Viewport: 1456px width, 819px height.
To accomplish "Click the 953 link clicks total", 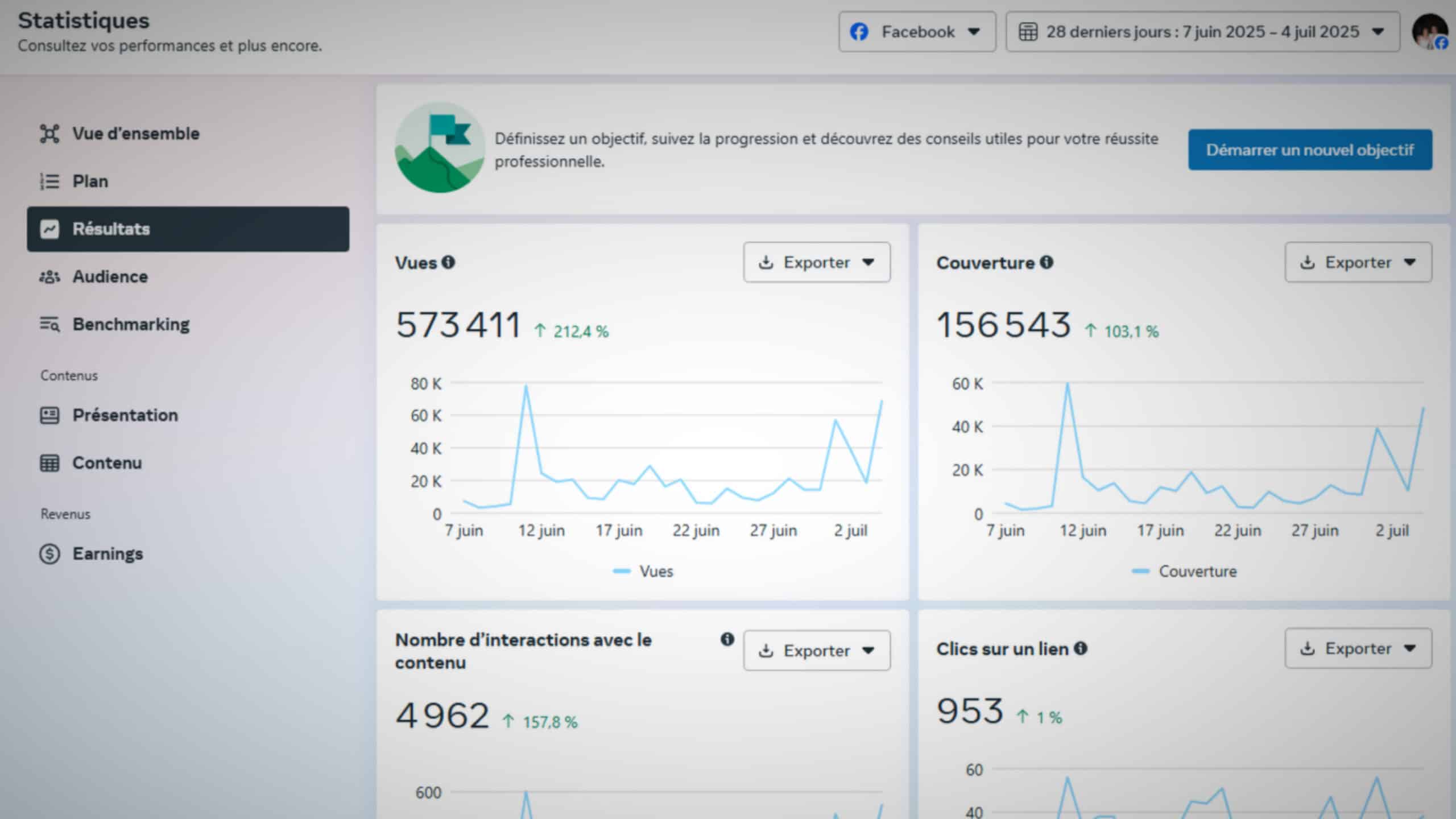I will [970, 711].
